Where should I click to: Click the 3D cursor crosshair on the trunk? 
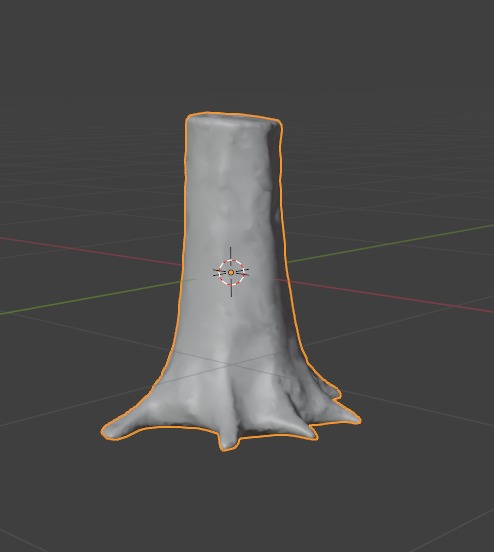[x=231, y=272]
